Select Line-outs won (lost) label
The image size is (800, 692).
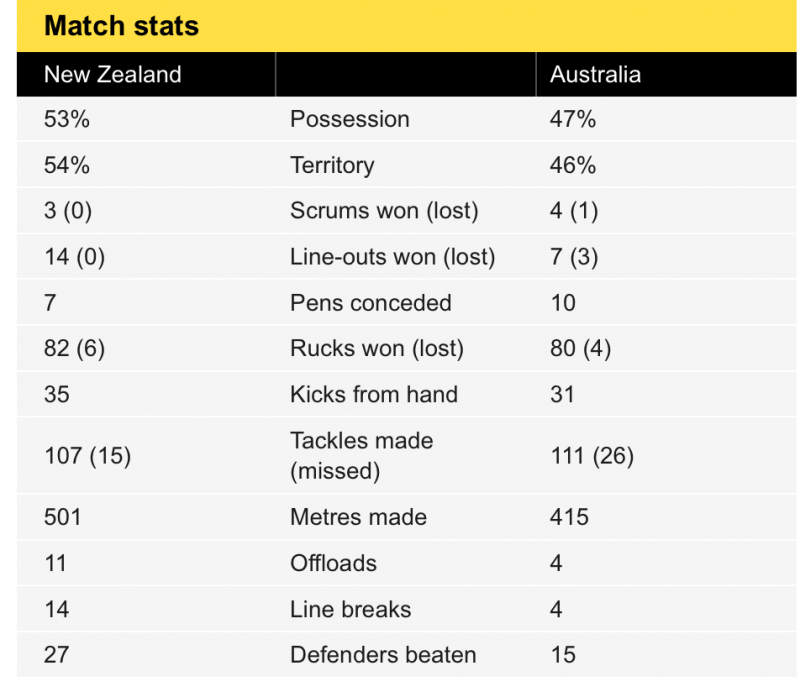tap(392, 257)
